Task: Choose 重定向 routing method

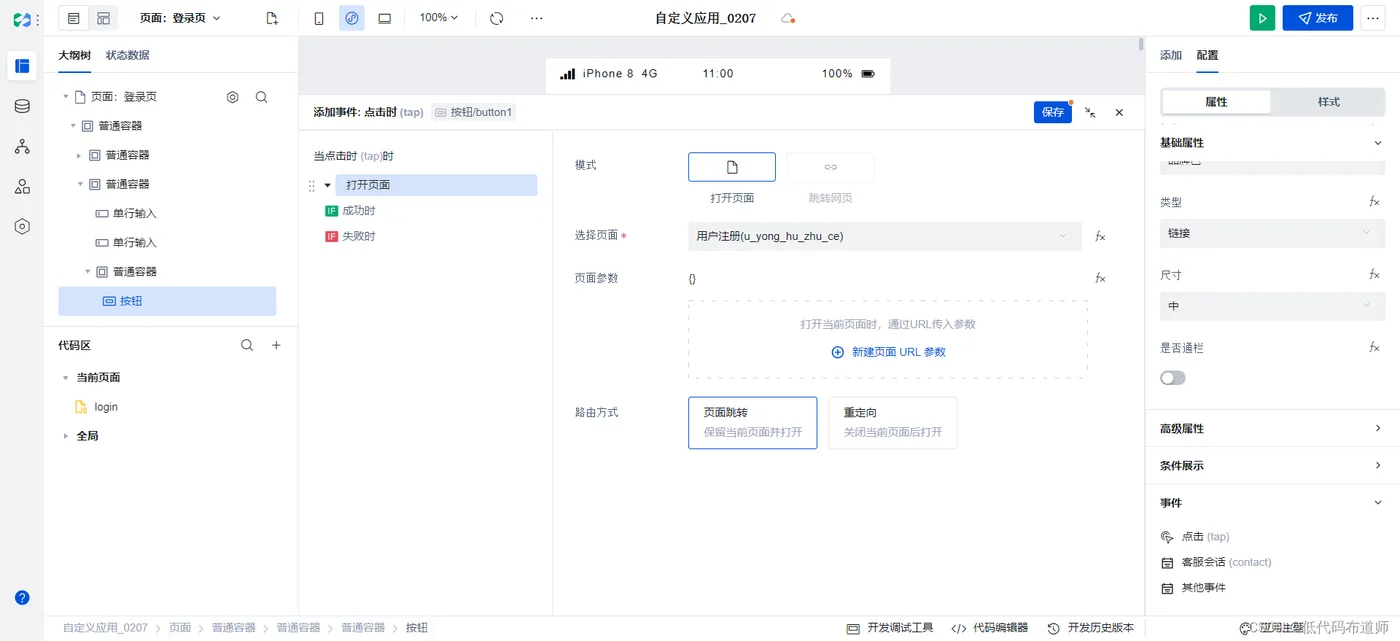Action: pyautogui.click(x=892, y=423)
